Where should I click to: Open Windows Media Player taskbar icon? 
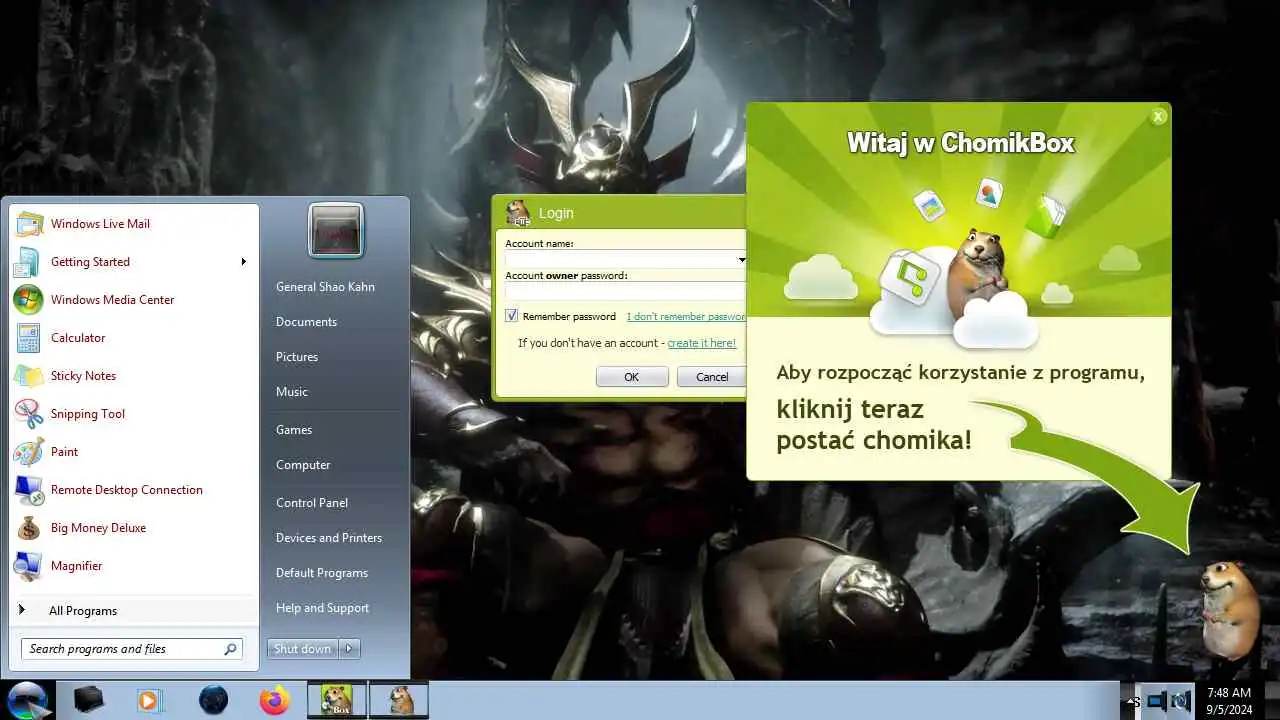pos(149,700)
